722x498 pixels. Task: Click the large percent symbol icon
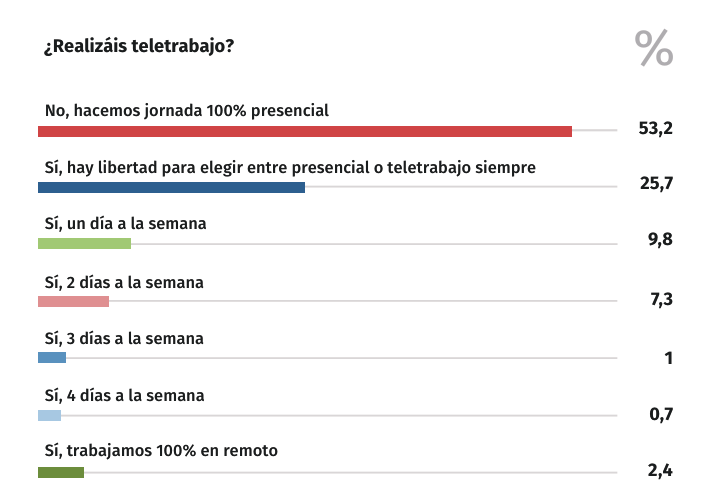pos(655,49)
